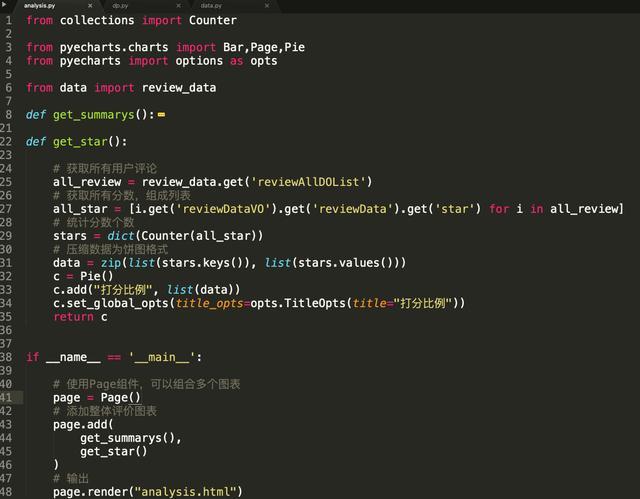Click 'Pie()' on line 32
The width and height of the screenshot is (640, 499).
[97, 276]
